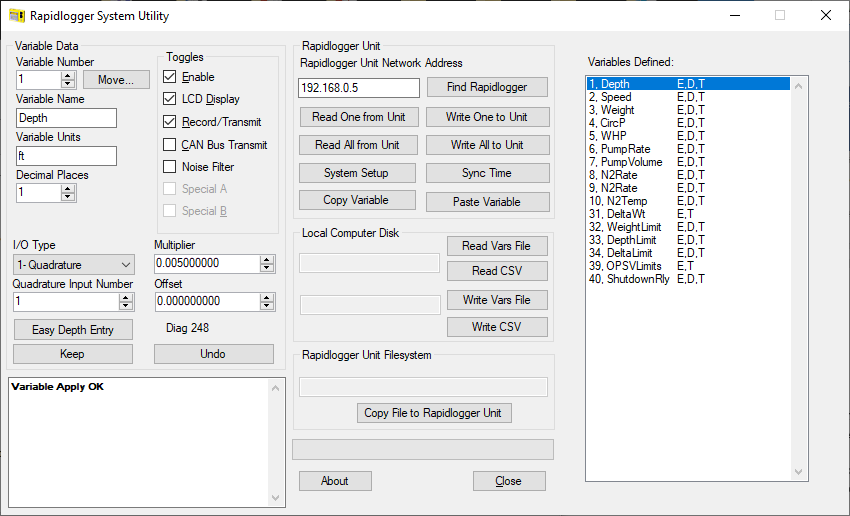Select '31, DeltaWt' in variables list

point(688,214)
